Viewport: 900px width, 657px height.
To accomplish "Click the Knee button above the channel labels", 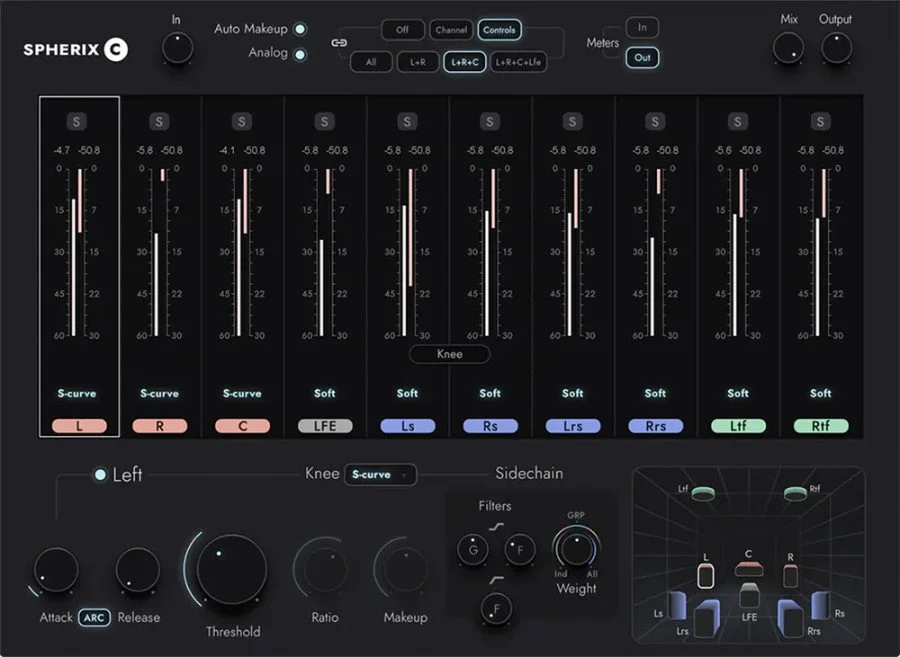I will 449,354.
